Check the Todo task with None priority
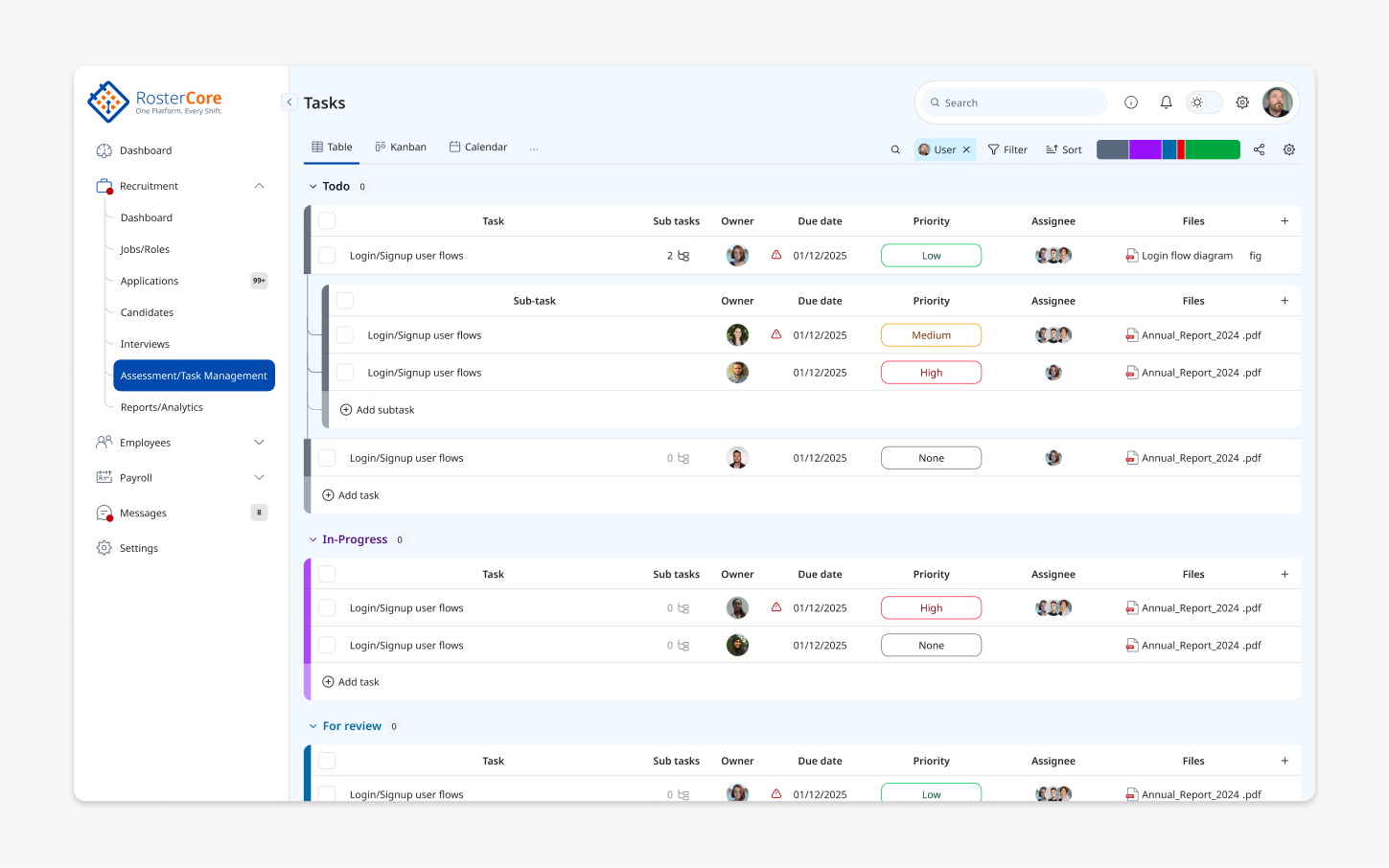 point(327,458)
